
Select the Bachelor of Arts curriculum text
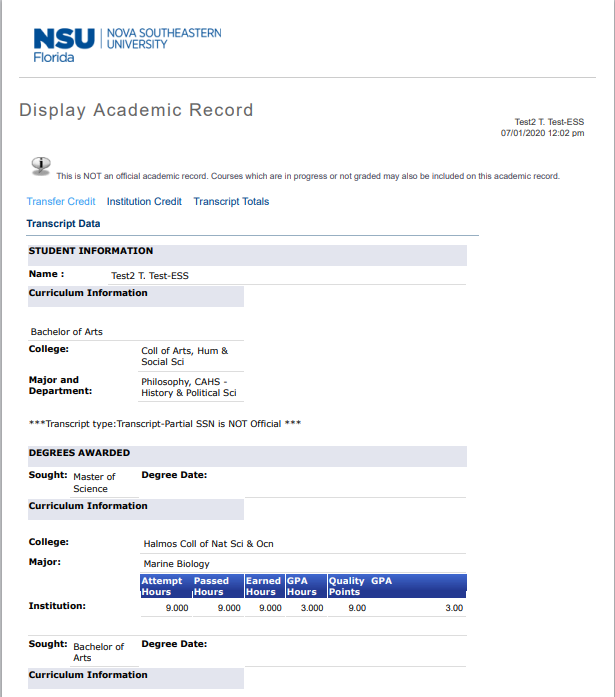click(x=67, y=332)
